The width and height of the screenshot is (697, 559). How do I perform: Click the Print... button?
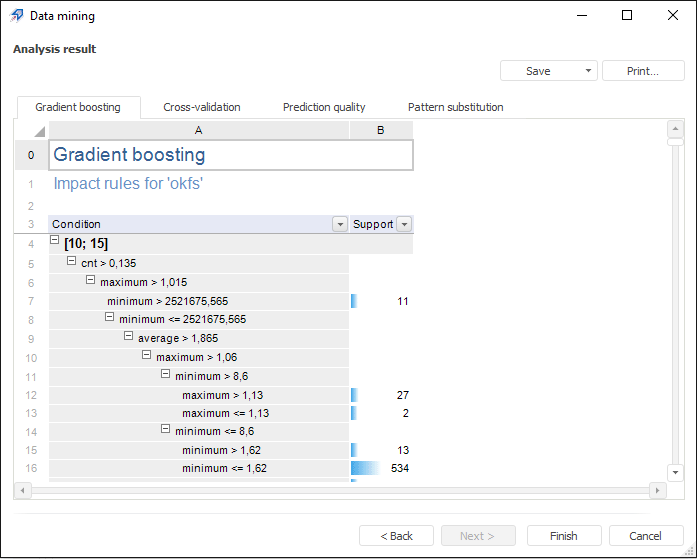pyautogui.click(x=642, y=71)
